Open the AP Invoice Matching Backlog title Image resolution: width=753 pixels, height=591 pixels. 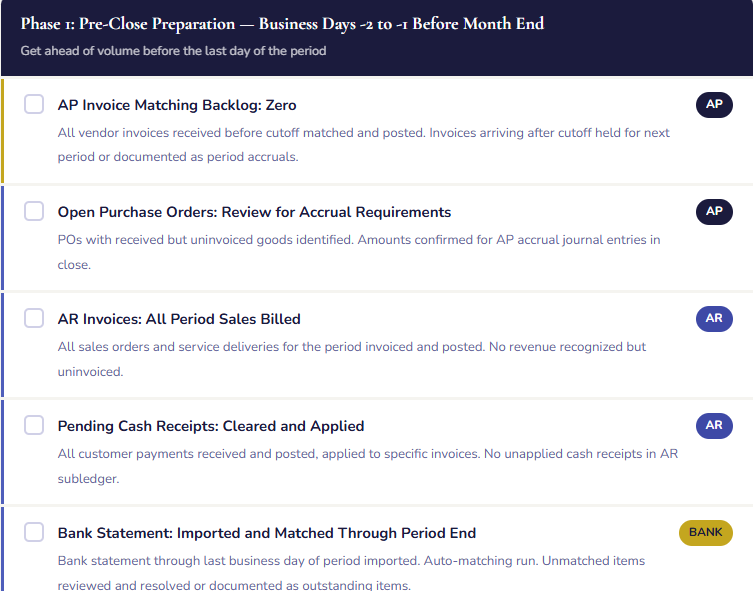177,105
